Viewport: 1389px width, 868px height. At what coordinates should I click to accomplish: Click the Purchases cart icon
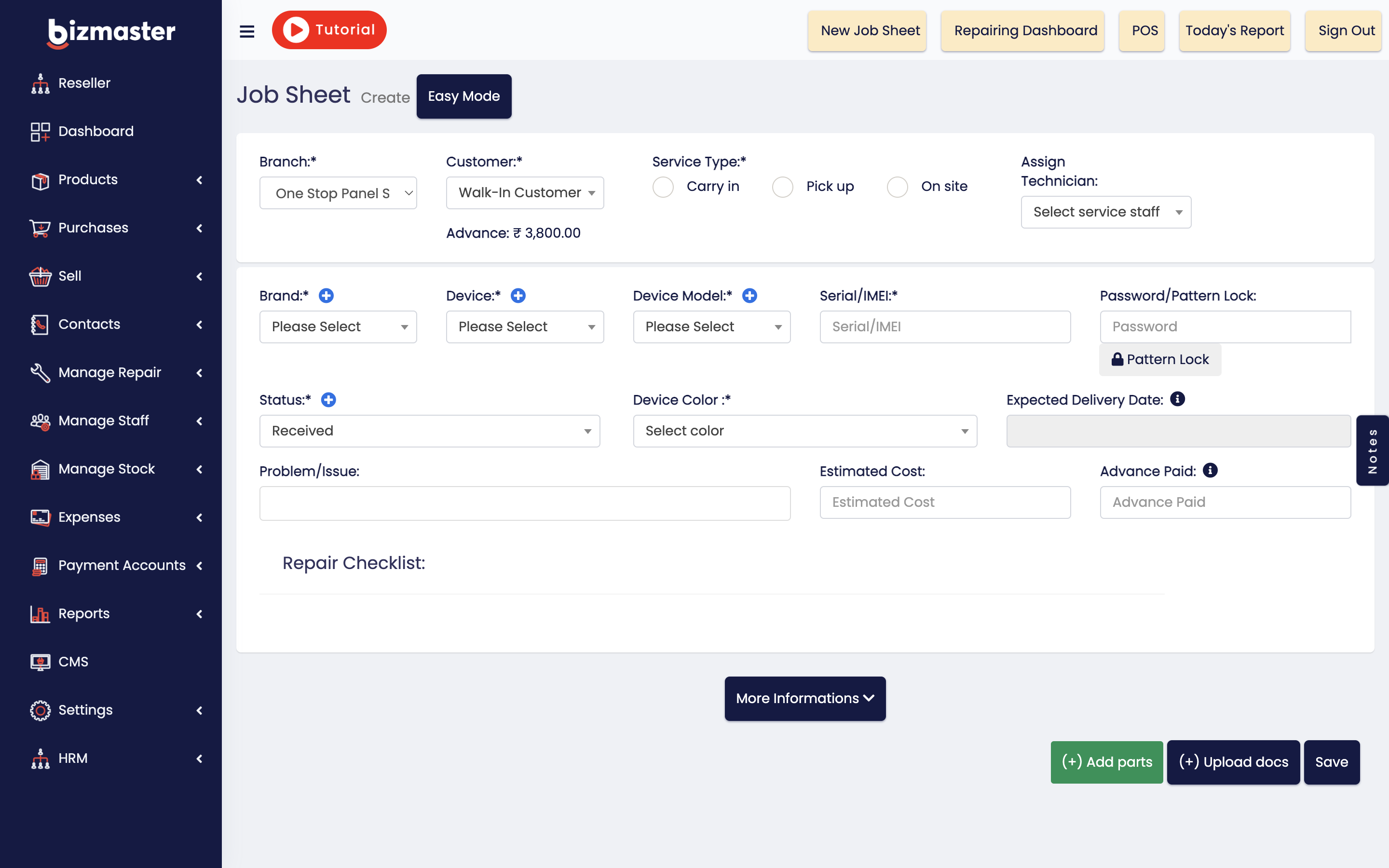(x=40, y=228)
